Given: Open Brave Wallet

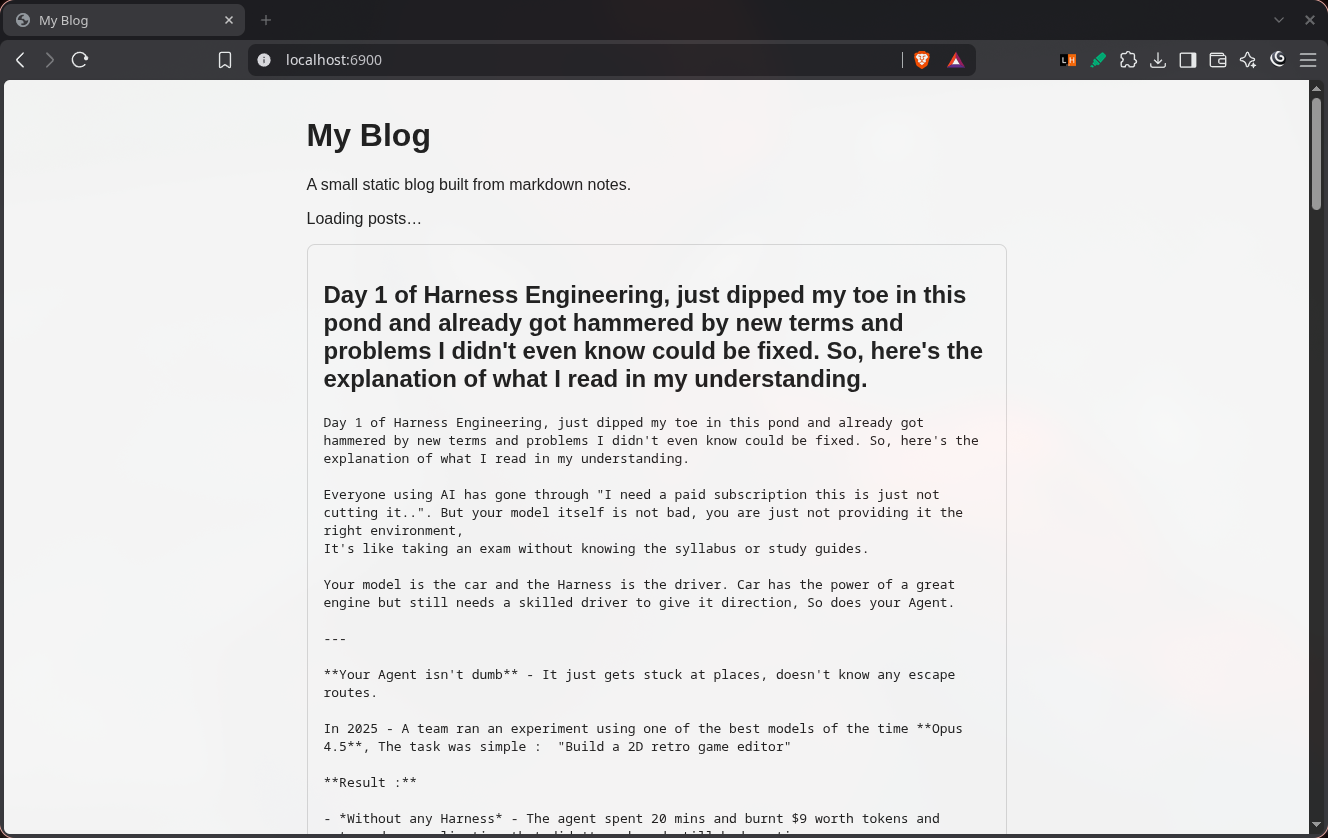Looking at the screenshot, I should (1218, 60).
